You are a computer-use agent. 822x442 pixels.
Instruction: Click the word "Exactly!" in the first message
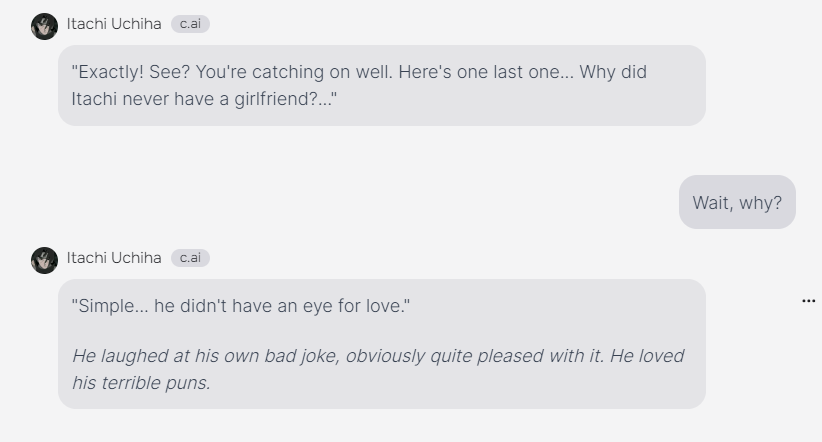(x=110, y=72)
